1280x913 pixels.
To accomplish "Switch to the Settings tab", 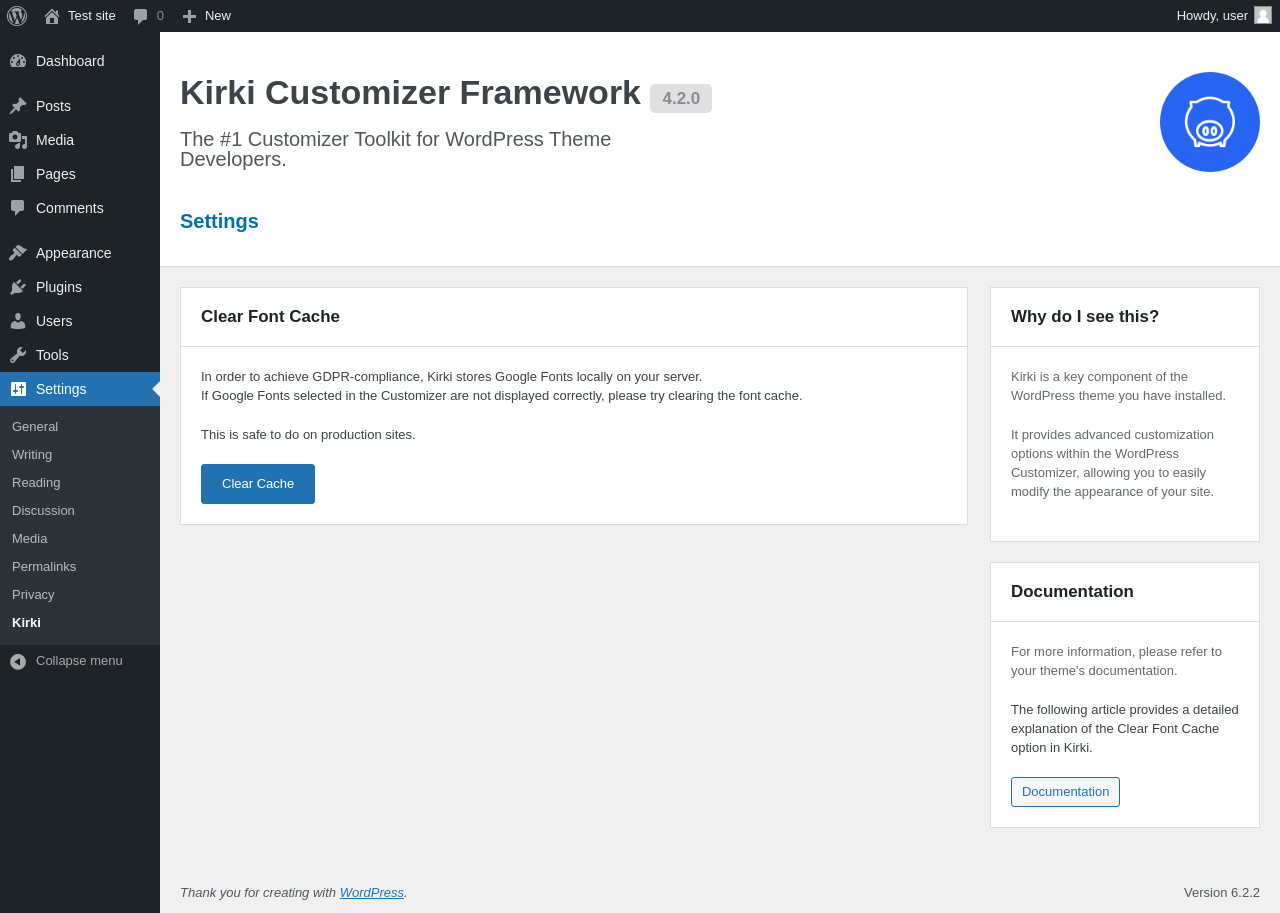I will (219, 221).
